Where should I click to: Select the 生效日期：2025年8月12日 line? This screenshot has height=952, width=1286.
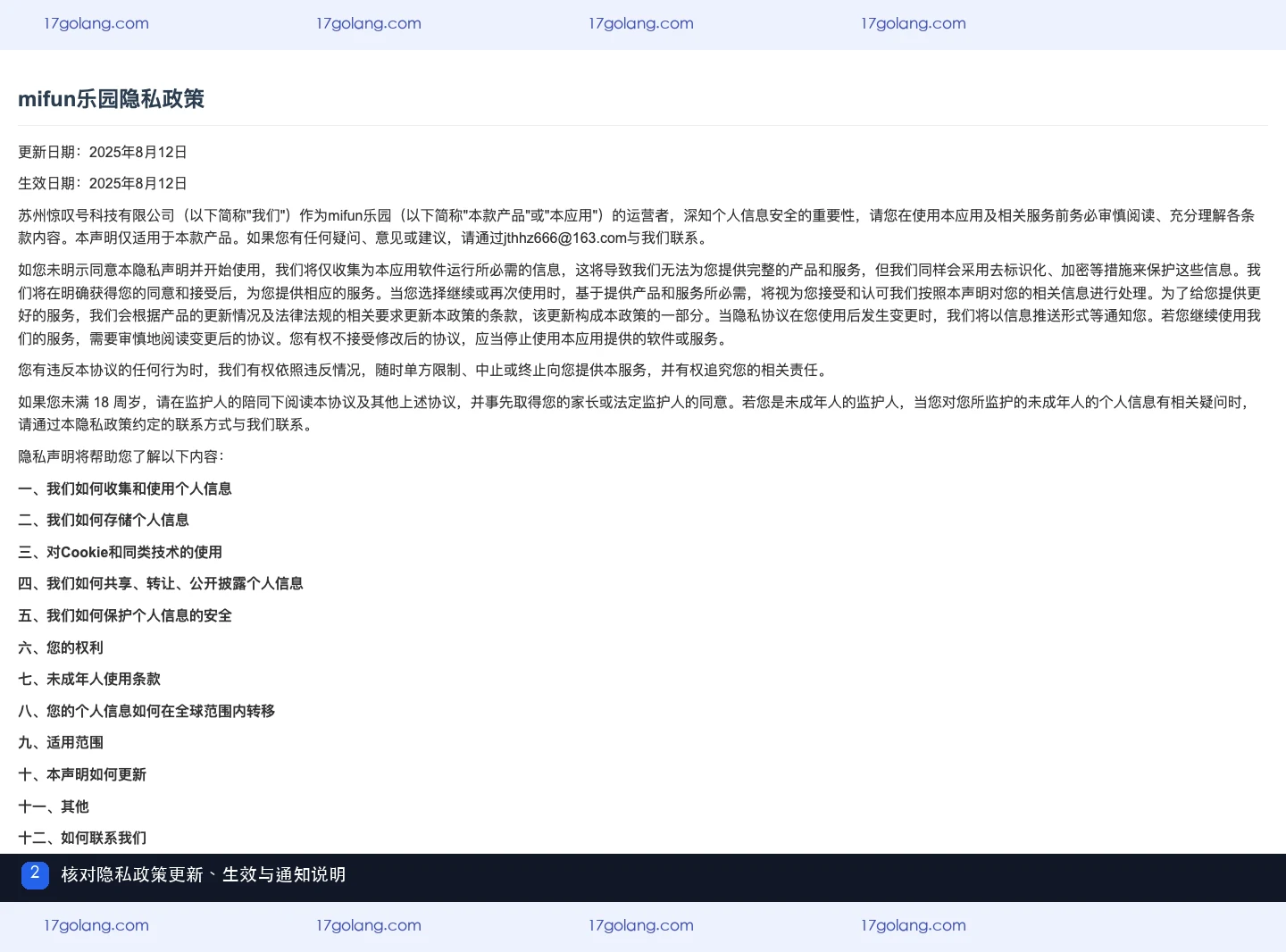[x=103, y=183]
